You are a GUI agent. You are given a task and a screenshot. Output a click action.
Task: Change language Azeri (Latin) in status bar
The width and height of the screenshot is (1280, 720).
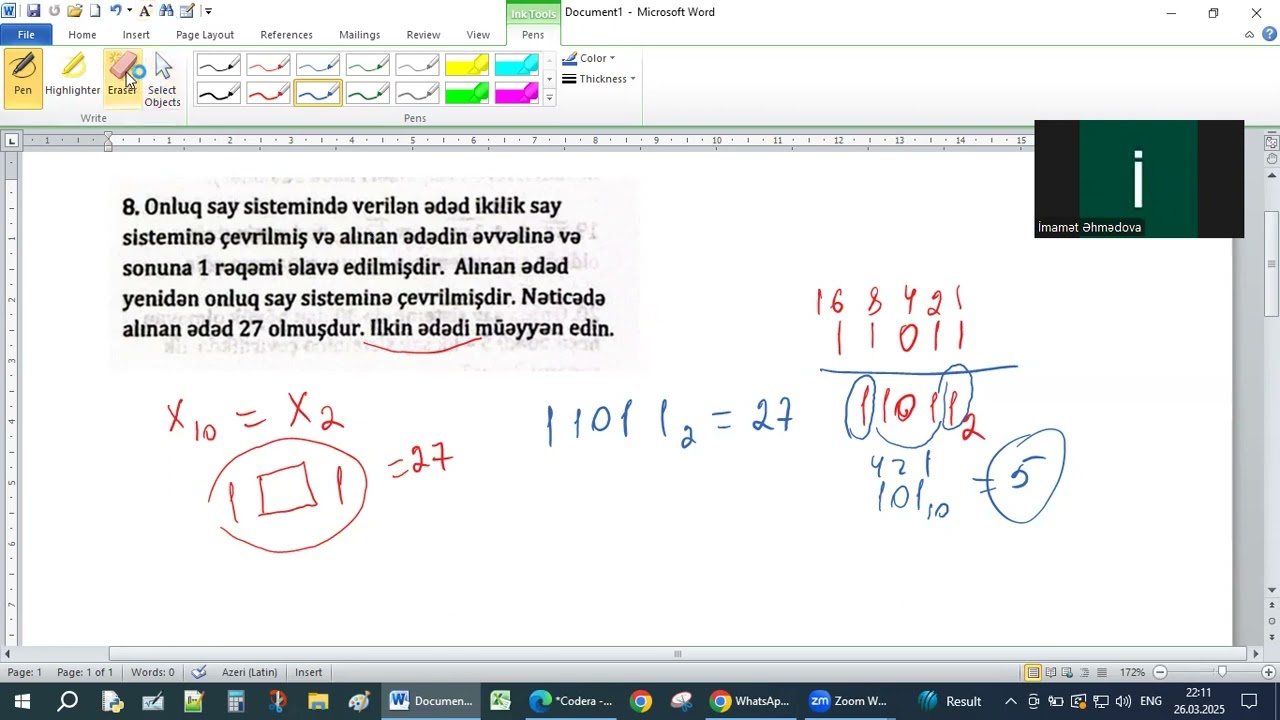coord(249,672)
